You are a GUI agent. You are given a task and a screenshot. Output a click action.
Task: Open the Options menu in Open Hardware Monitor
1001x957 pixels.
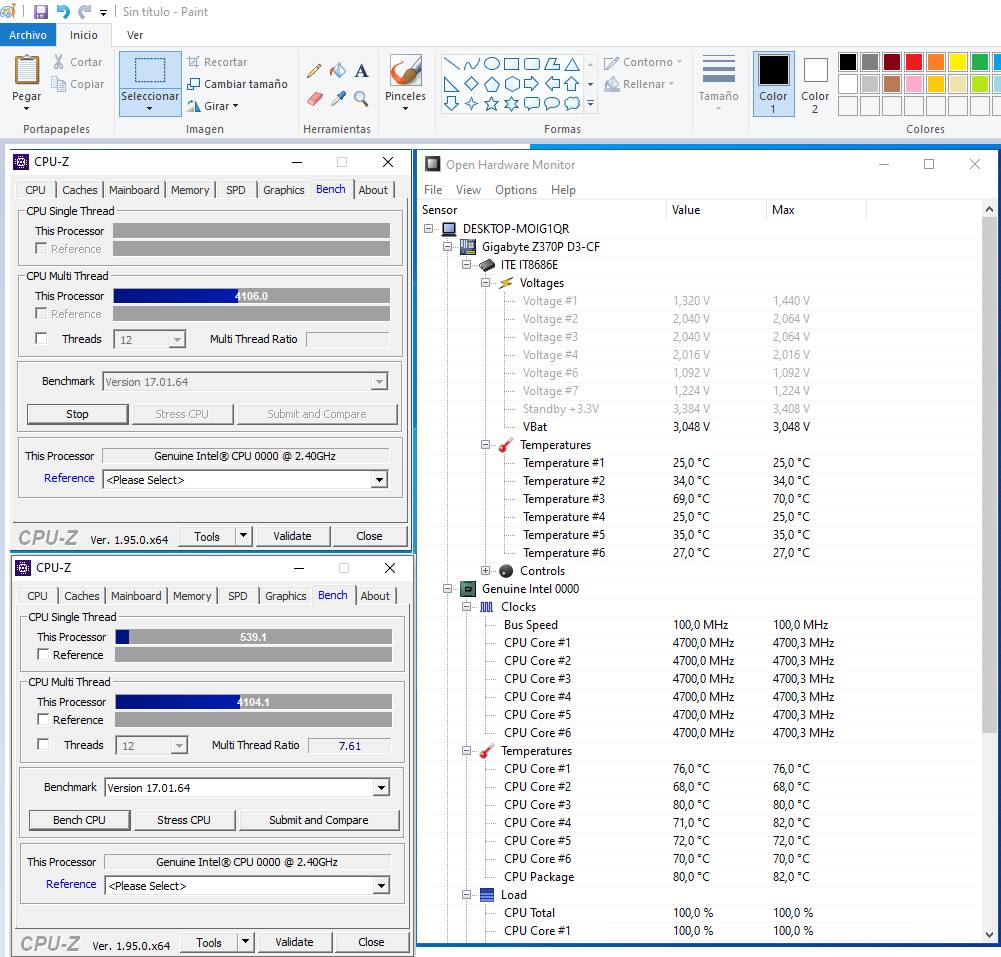coord(515,190)
